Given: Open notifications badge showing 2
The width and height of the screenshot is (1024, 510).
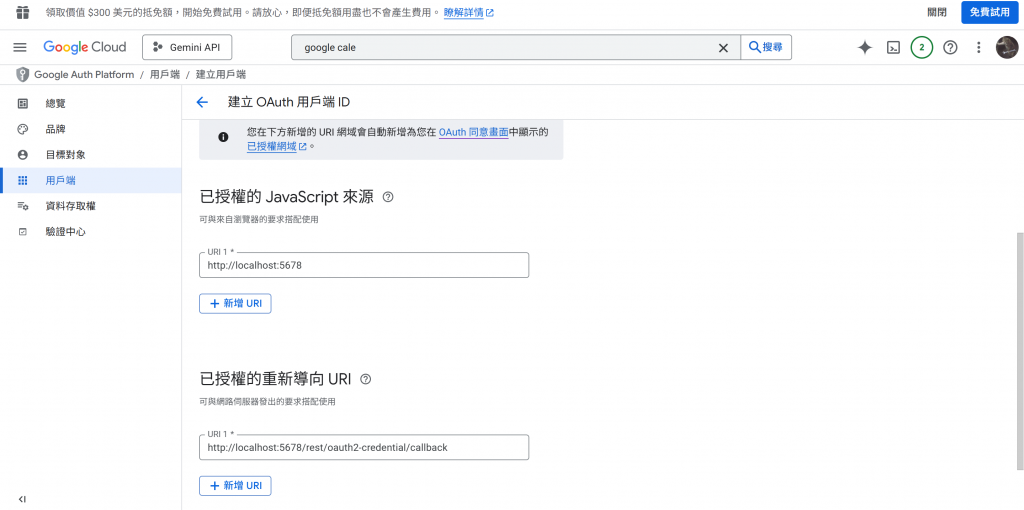Looking at the screenshot, I should pos(921,47).
